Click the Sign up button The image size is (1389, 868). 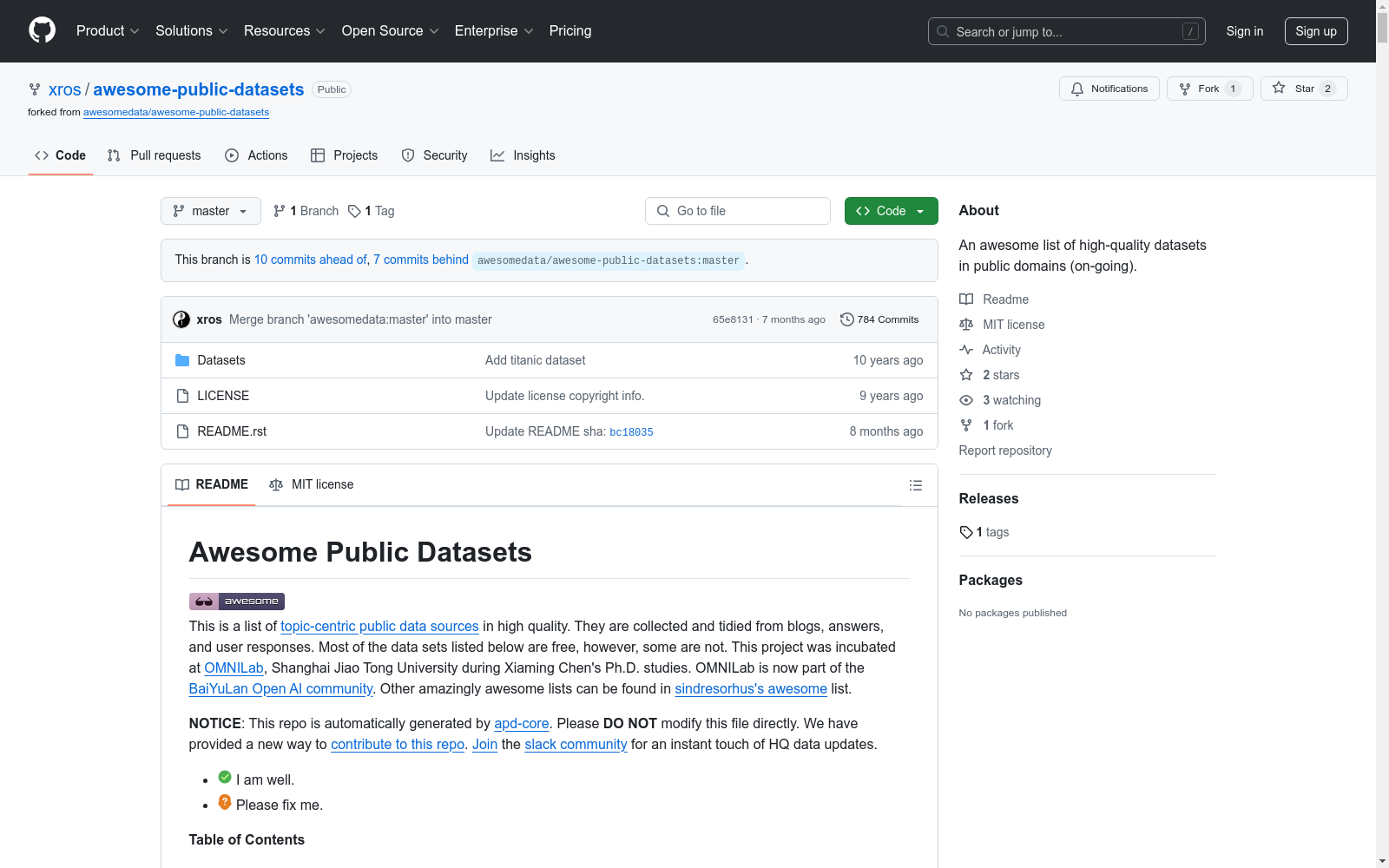point(1316,31)
